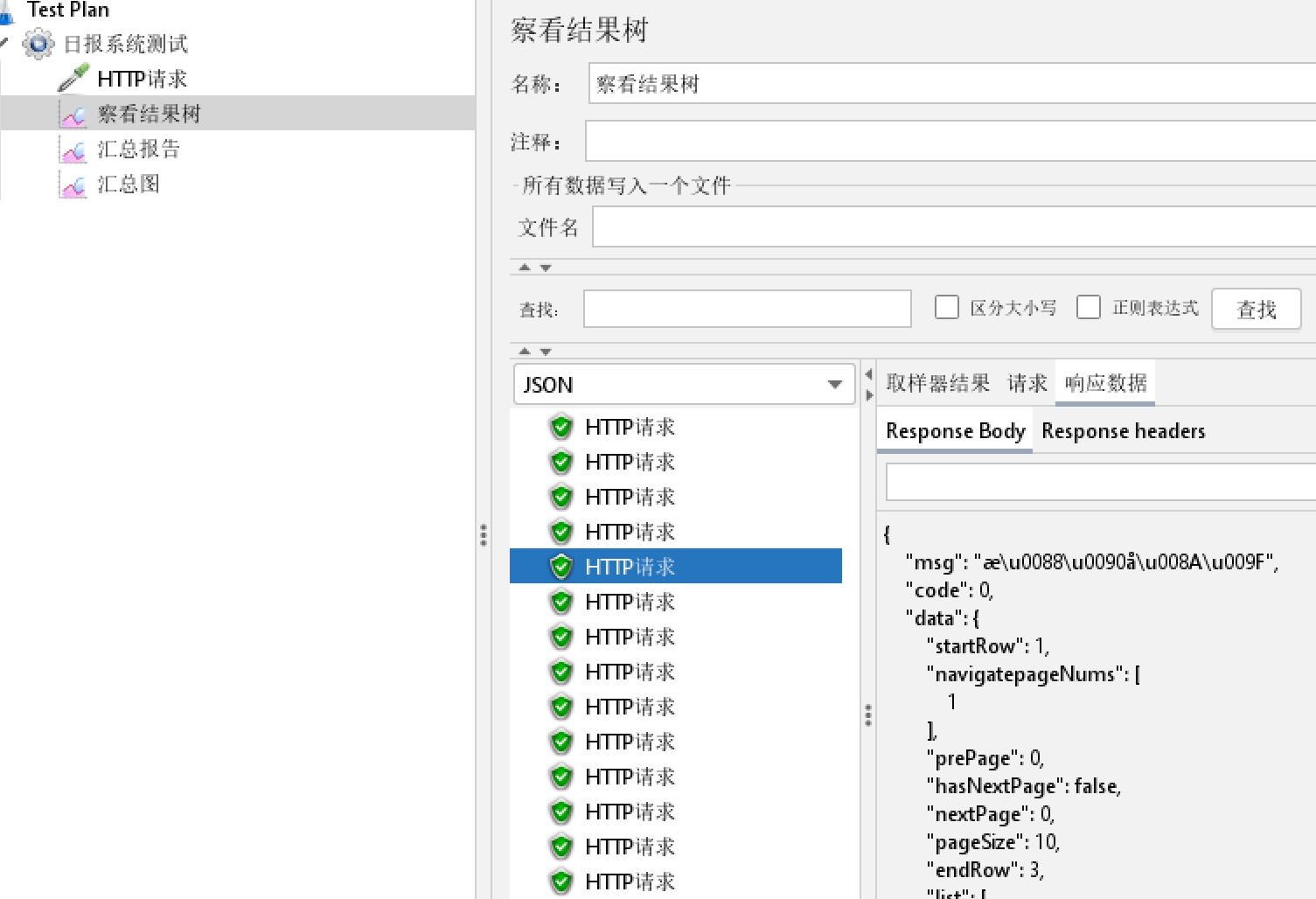Click the green shield icon of last HTTP请求 result

(561, 882)
